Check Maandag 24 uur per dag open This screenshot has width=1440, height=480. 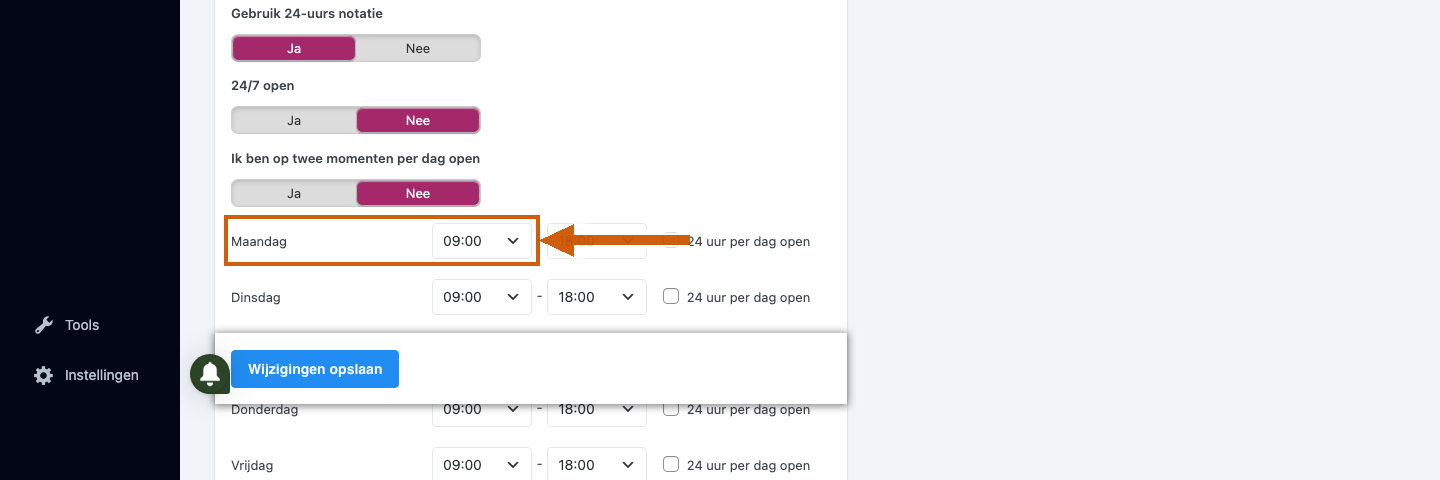pyautogui.click(x=671, y=240)
